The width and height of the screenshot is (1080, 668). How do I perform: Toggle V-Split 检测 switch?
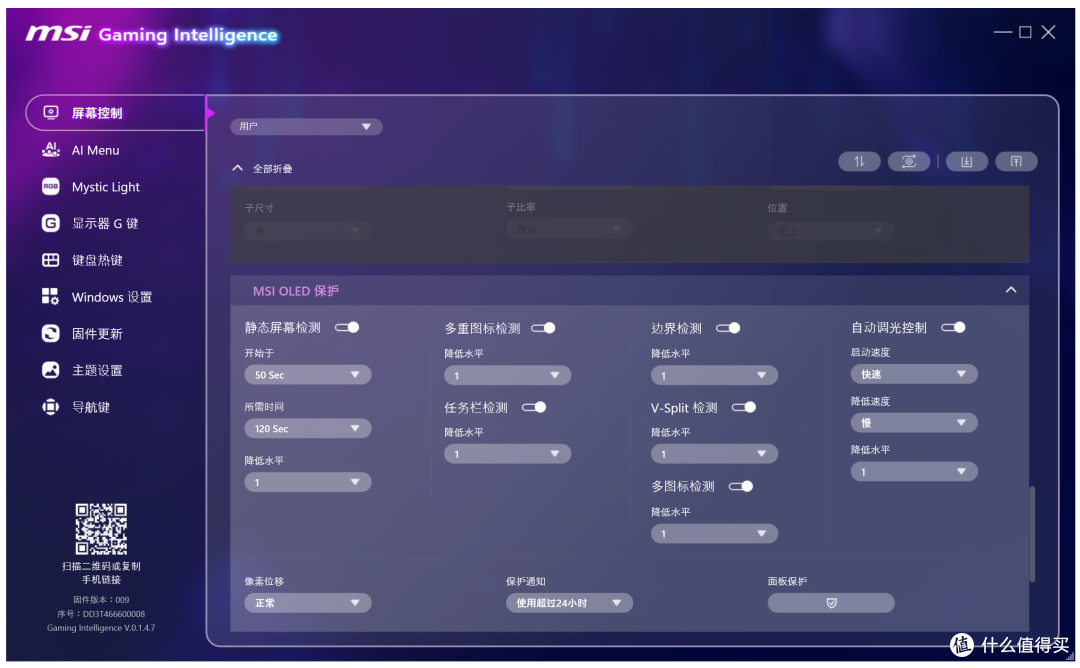click(x=744, y=407)
